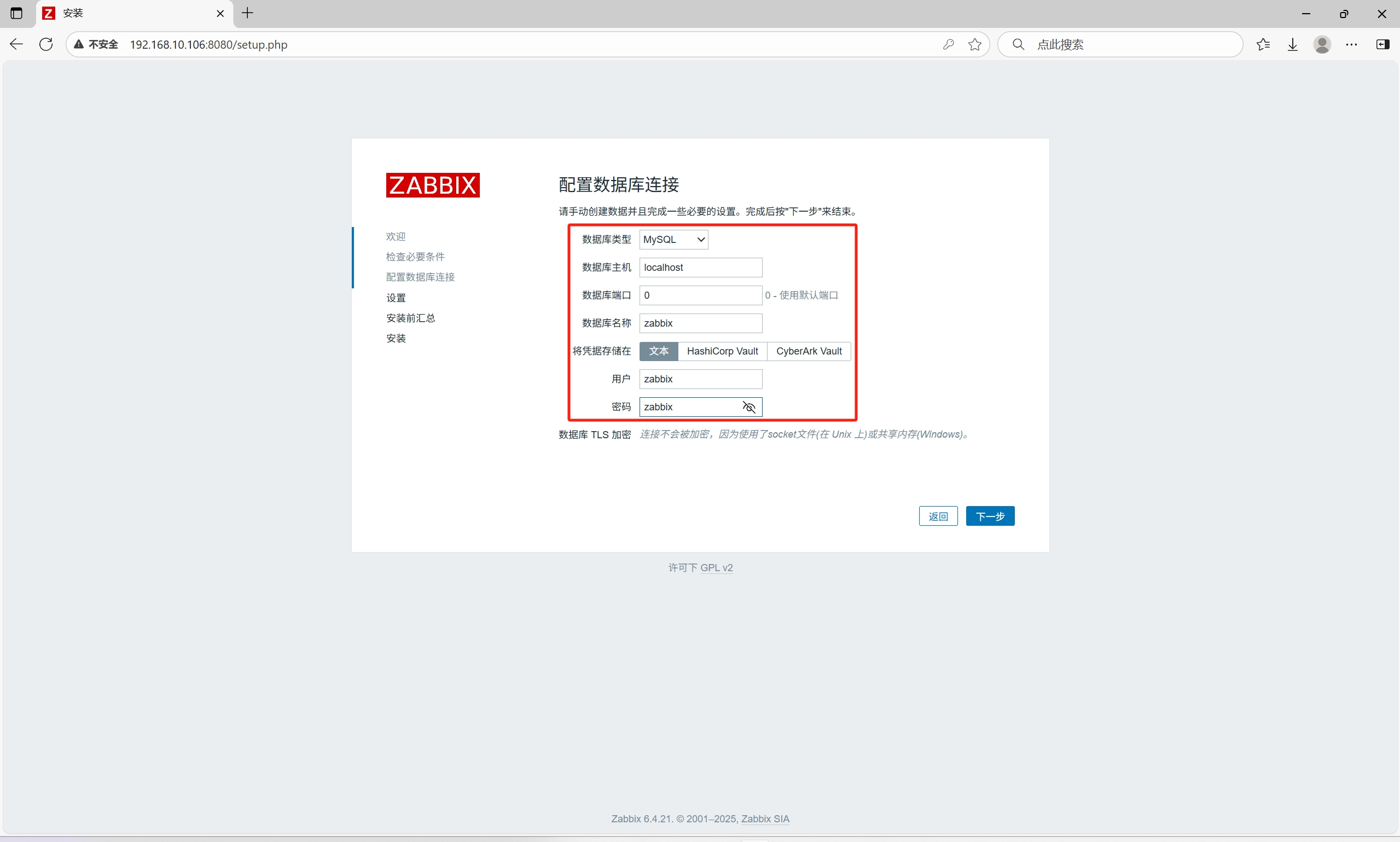Open the favorites list icon
Screen dimensions: 1400x842
point(1263,44)
